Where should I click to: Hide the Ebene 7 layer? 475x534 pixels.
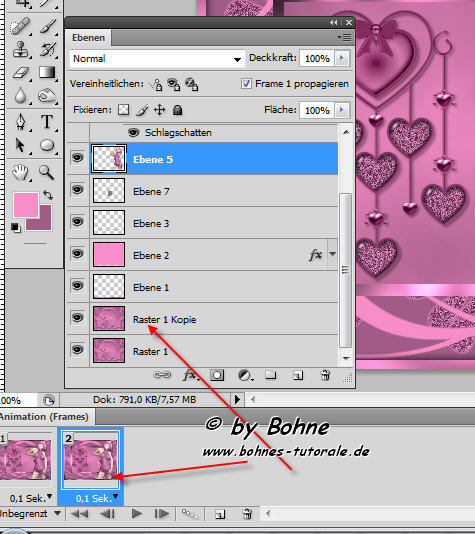[x=78, y=190]
